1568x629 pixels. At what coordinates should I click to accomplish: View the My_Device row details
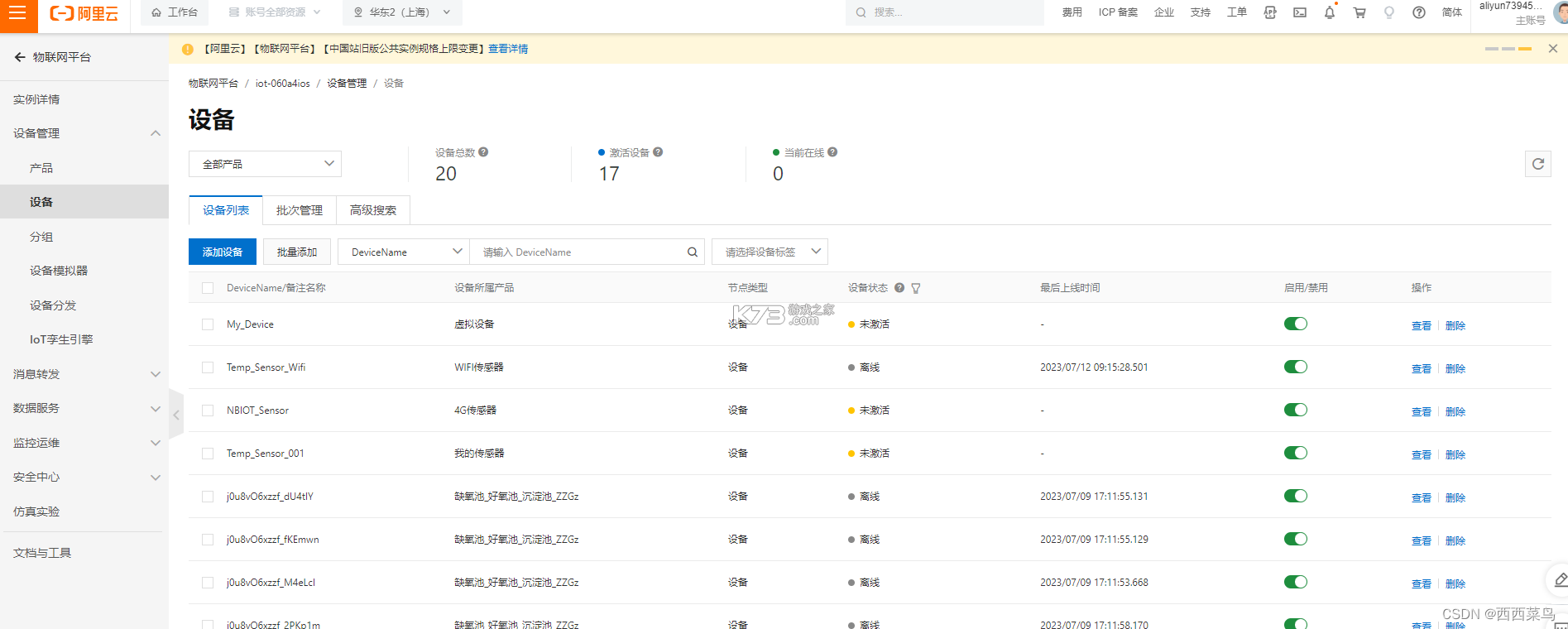coord(1422,325)
